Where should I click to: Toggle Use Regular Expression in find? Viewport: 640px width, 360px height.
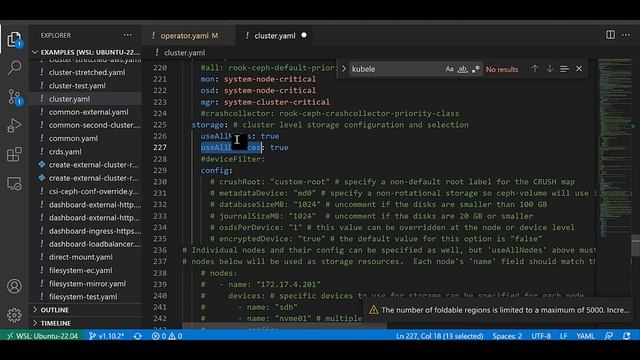pyautogui.click(x=476, y=69)
